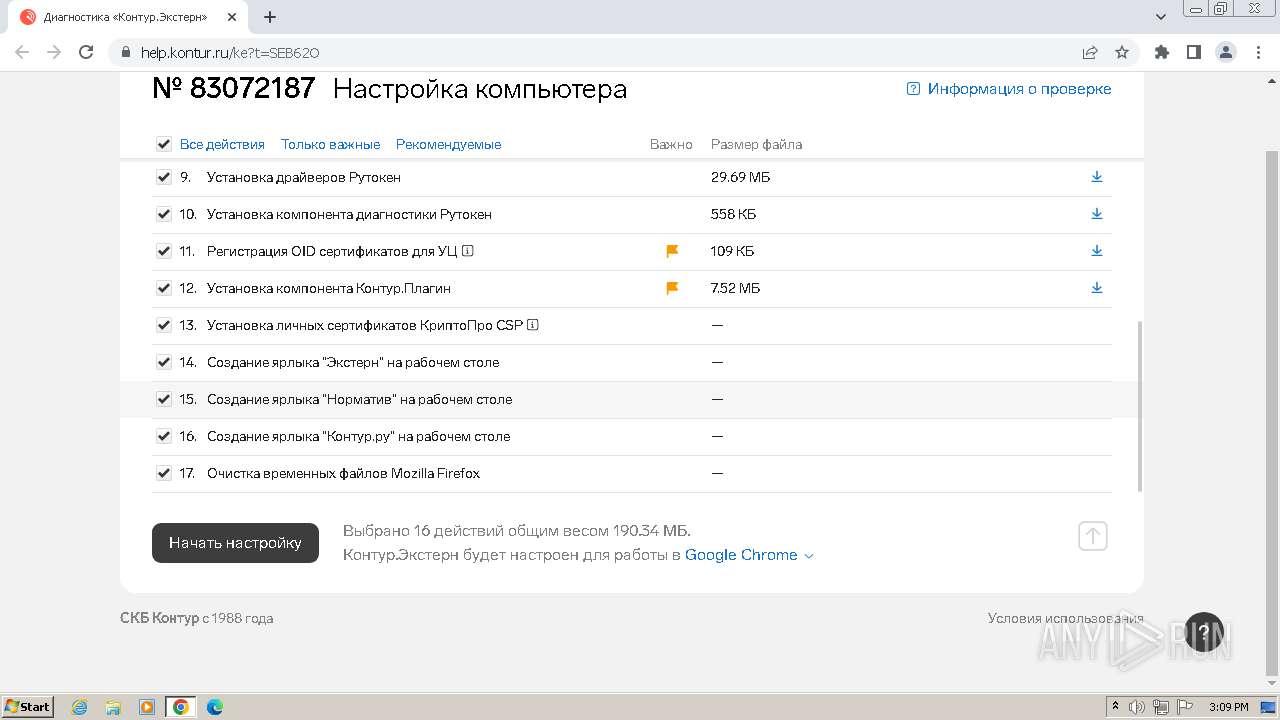
Task: Open Chrome three-dot menu
Action: (1258, 52)
